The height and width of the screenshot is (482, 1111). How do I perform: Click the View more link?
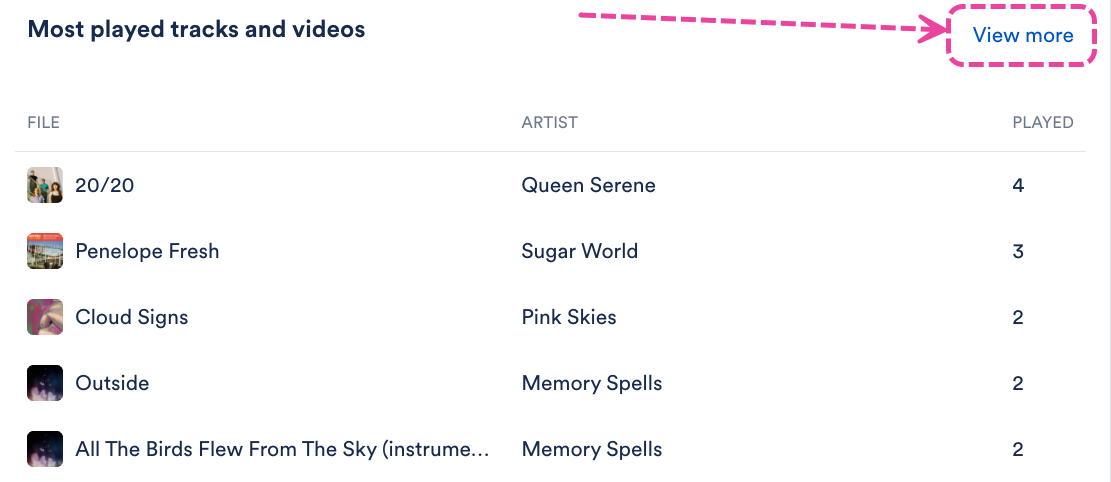(x=1022, y=35)
